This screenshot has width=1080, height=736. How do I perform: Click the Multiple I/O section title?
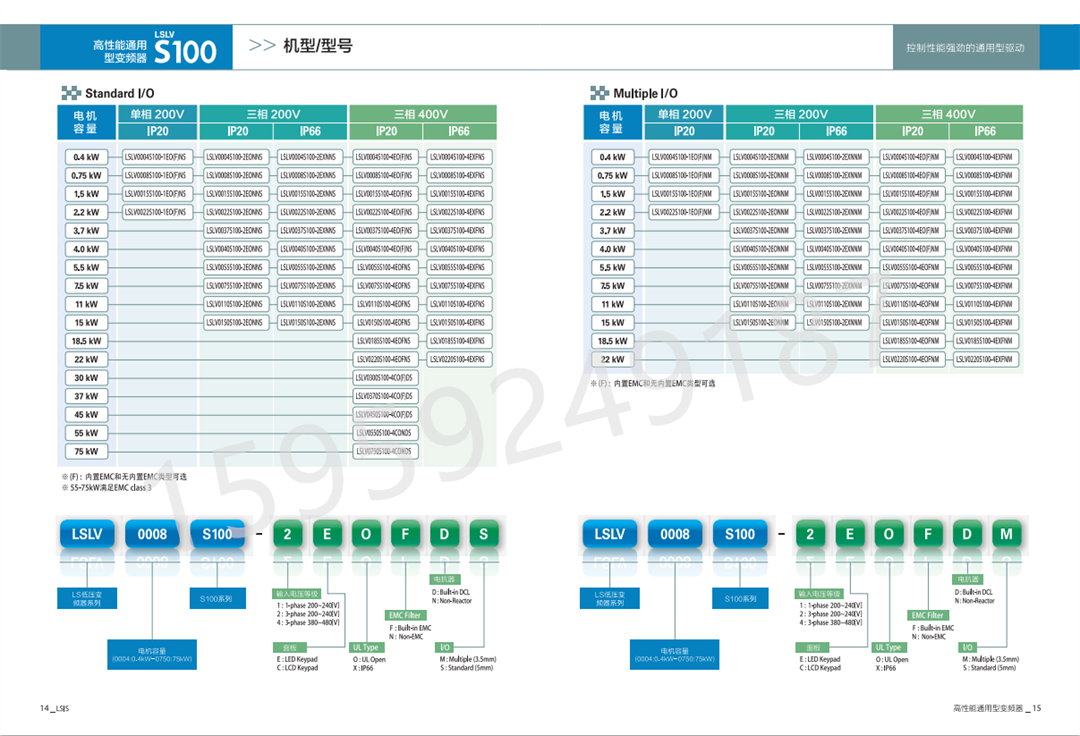(x=645, y=93)
